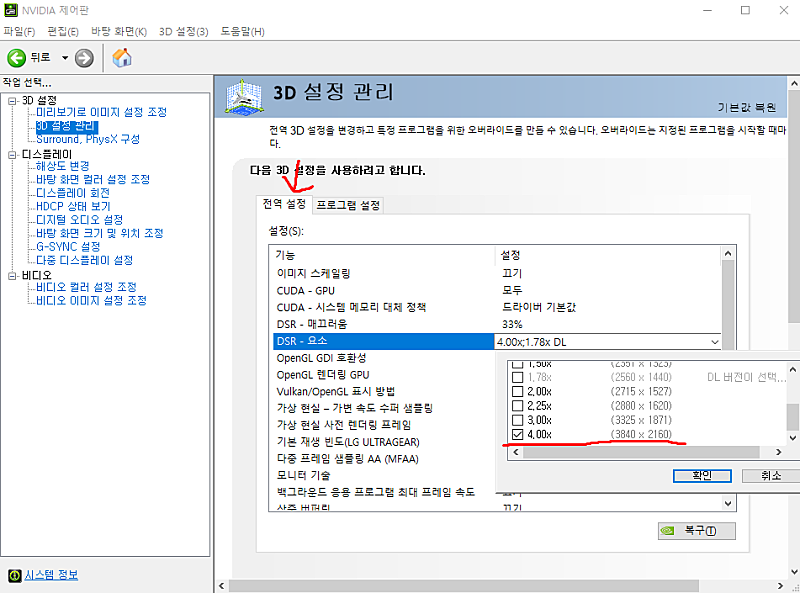Screen dimensions: 800x593
Task: Click DSR popup scroll right arrow
Action: tap(778, 452)
